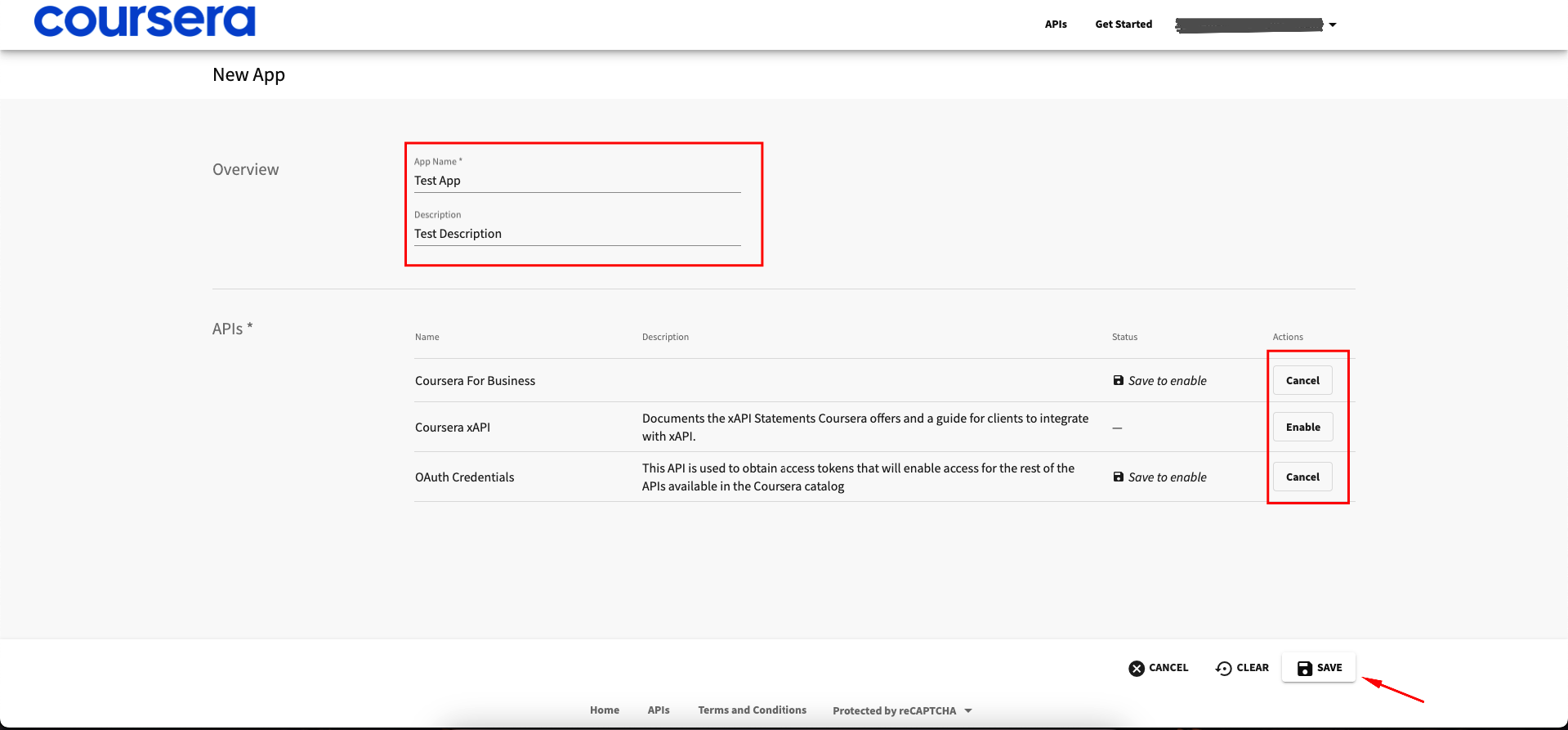Click the CLEAR button
The height and width of the screenshot is (730, 1568).
click(x=1242, y=668)
